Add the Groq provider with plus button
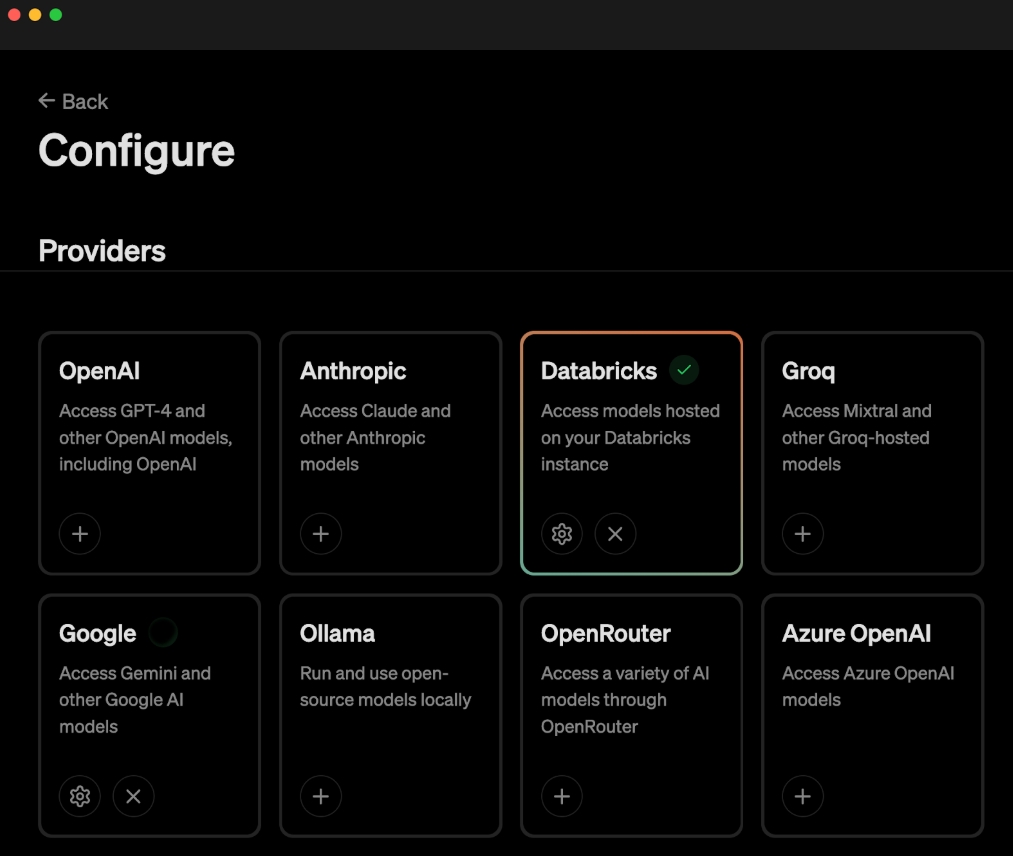This screenshot has height=856, width=1013. coord(802,534)
